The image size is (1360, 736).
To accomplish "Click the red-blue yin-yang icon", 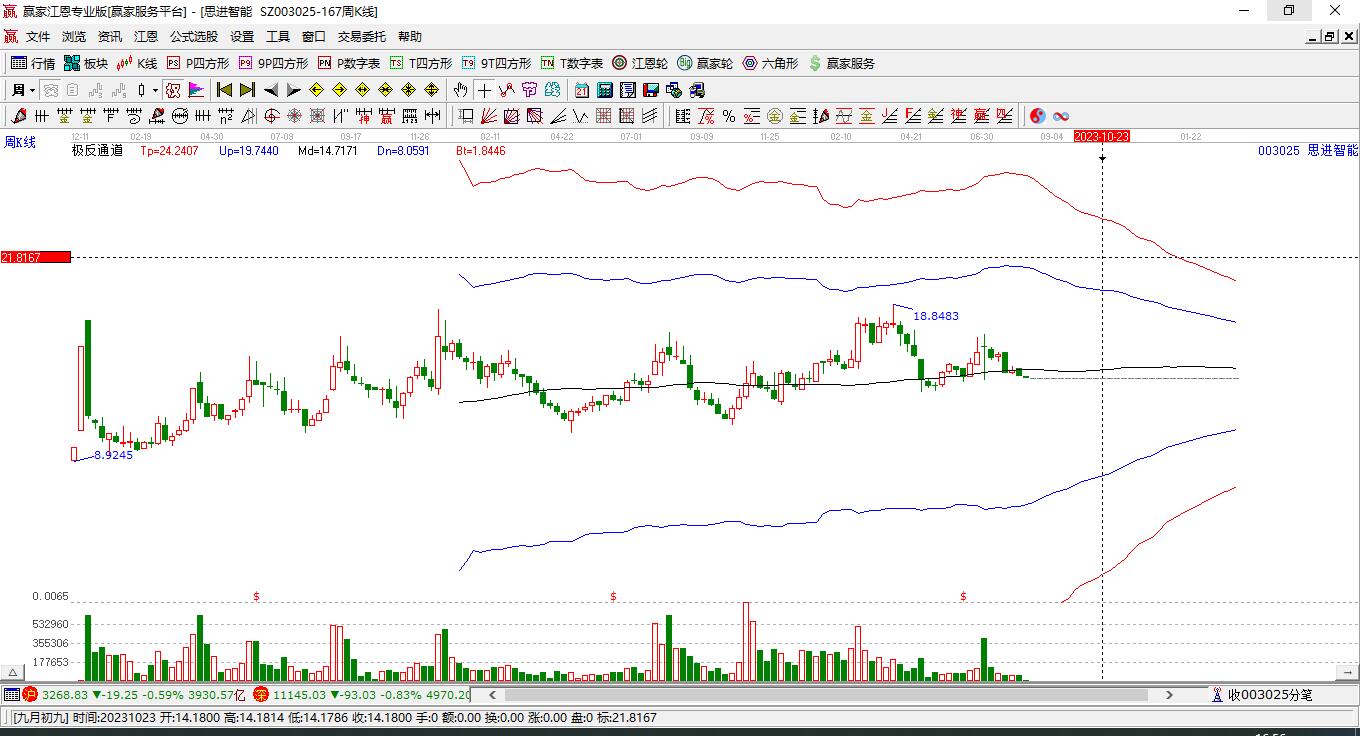I will pos(1038,116).
